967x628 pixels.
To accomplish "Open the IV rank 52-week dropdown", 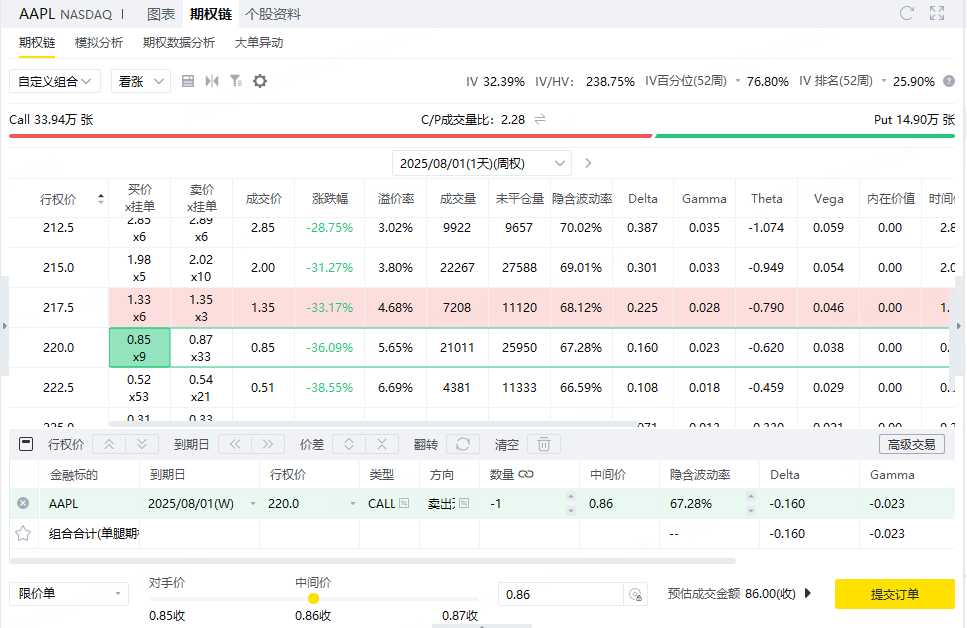I will click(884, 81).
